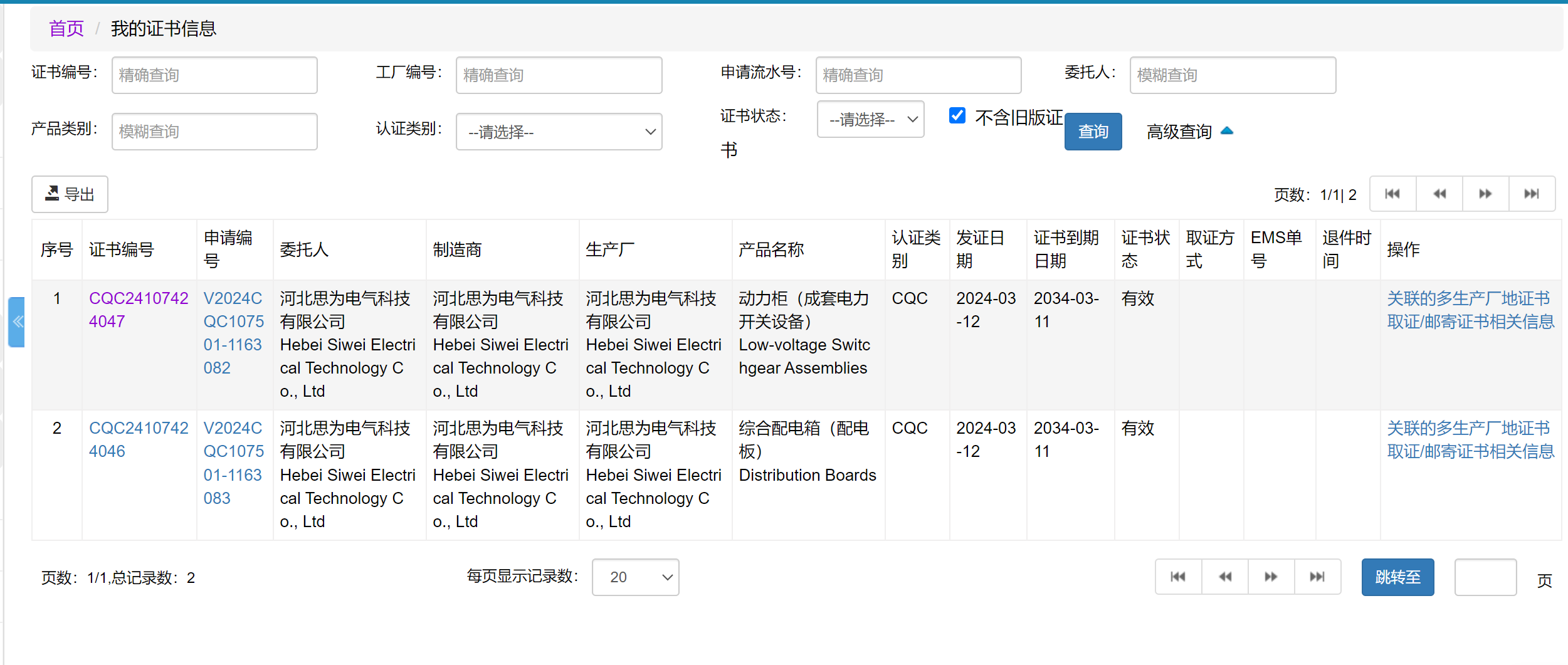Image resolution: width=1568 pixels, height=665 pixels.
Task: Export the certificate list with 导出
Action: 70,194
